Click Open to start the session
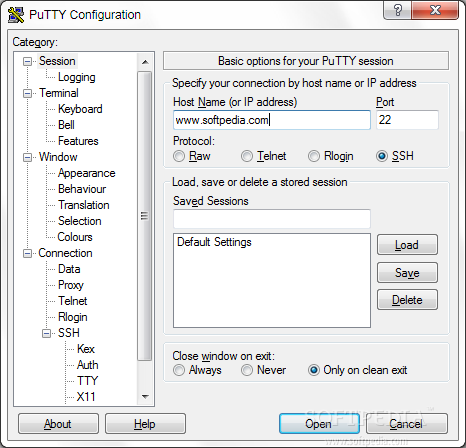This screenshot has height=448, width=466. 319,424
